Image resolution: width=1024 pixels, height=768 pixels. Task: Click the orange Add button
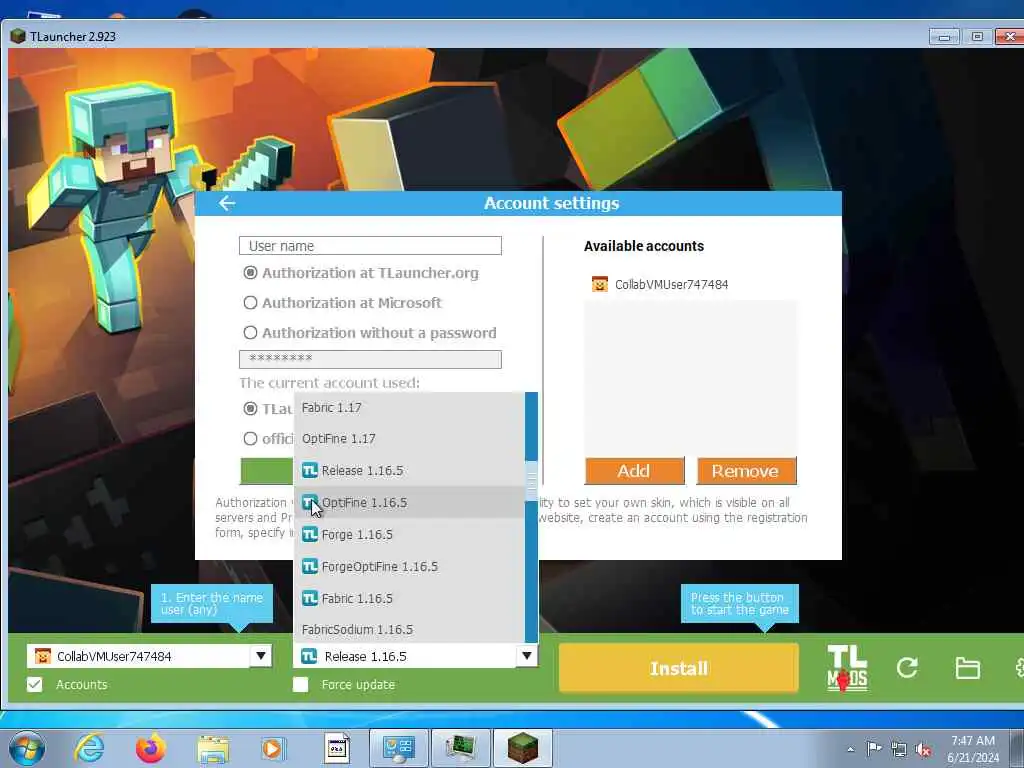pos(635,471)
